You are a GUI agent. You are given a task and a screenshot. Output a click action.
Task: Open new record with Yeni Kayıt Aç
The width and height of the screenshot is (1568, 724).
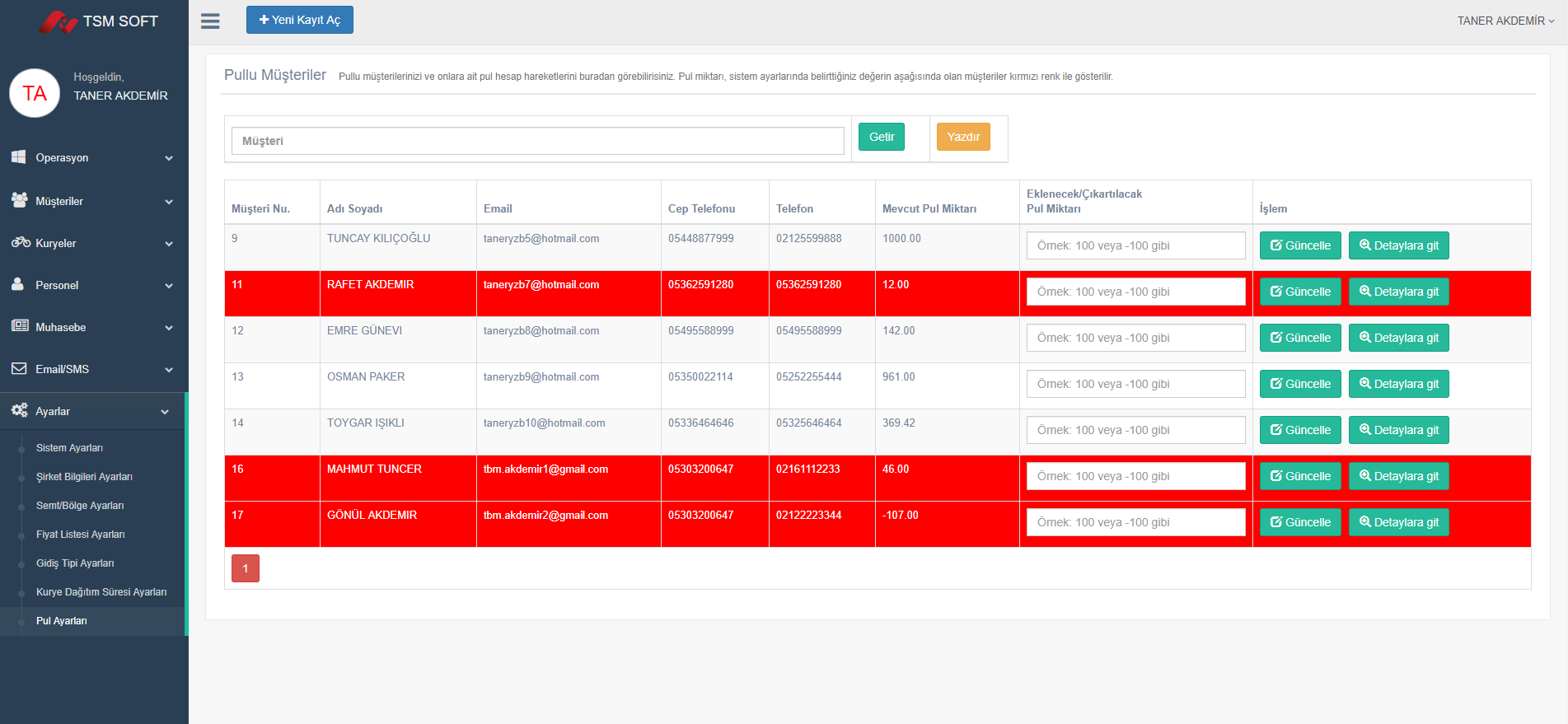point(299,20)
